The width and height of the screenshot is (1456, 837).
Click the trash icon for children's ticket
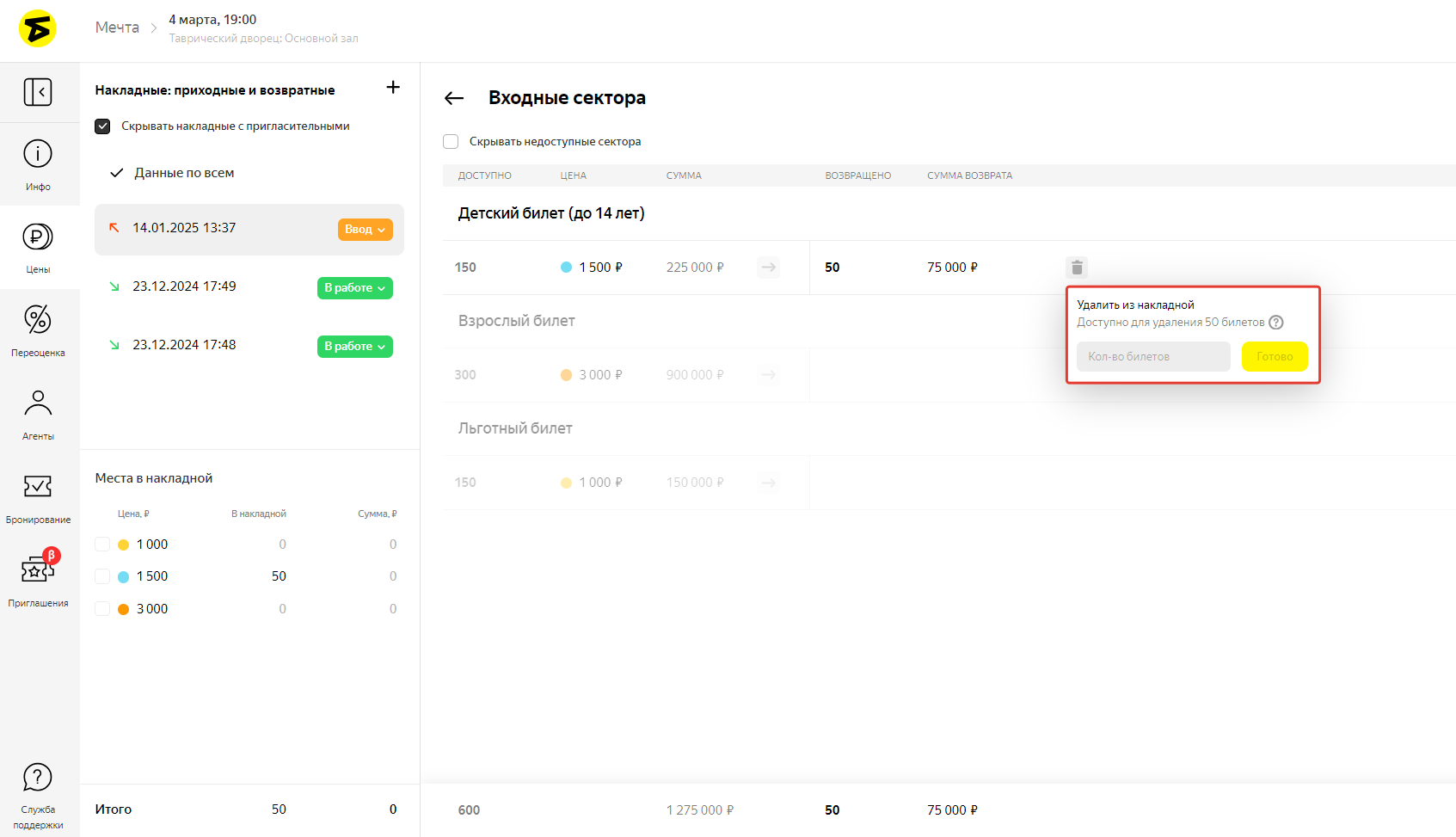pyautogui.click(x=1077, y=268)
